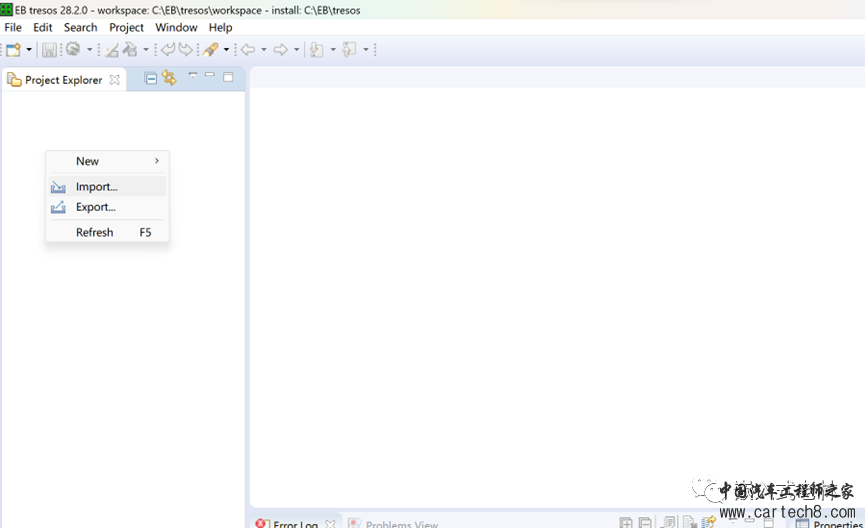
Task: Choose Export... from the context menu
Action: (x=96, y=207)
